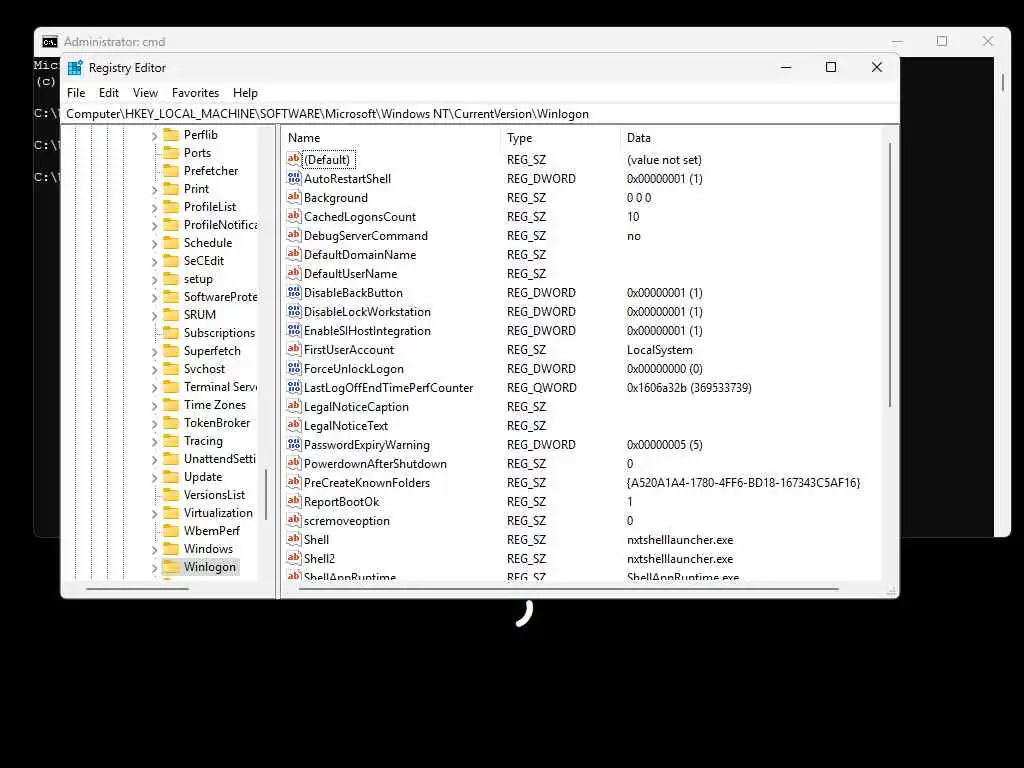Click the ForceUnlockLogon DWORD icon
Image resolution: width=1024 pixels, height=768 pixels.
point(294,368)
